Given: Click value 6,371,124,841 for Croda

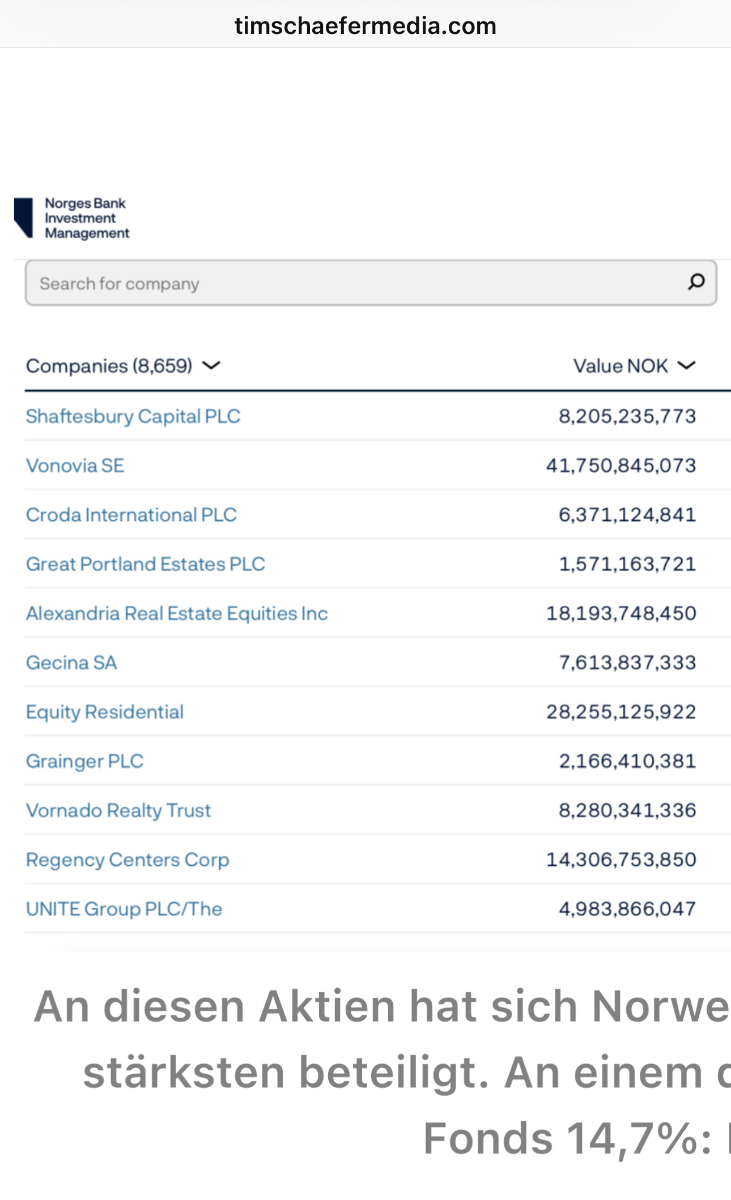Looking at the screenshot, I should pos(627,515).
